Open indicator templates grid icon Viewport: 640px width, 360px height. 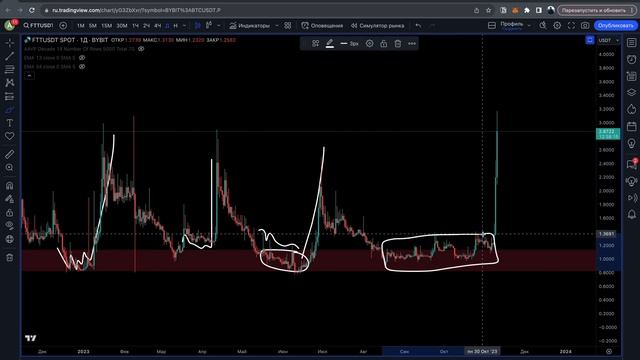tap(288, 26)
